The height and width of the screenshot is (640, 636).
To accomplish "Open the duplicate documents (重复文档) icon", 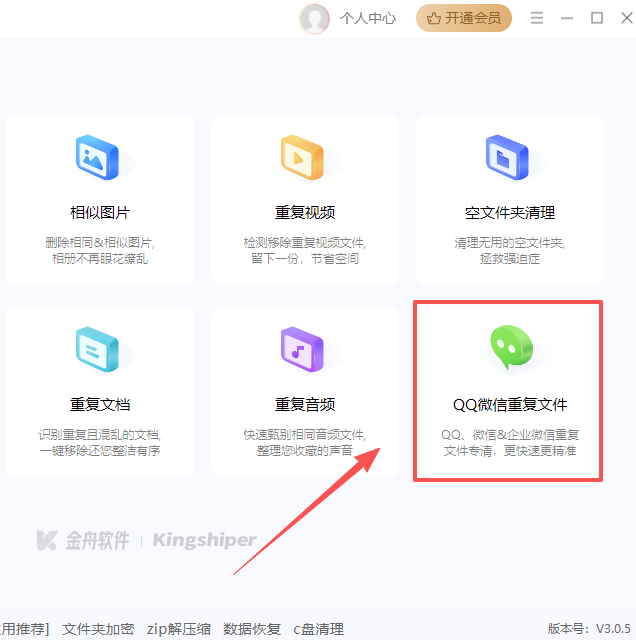I will coord(98,349).
